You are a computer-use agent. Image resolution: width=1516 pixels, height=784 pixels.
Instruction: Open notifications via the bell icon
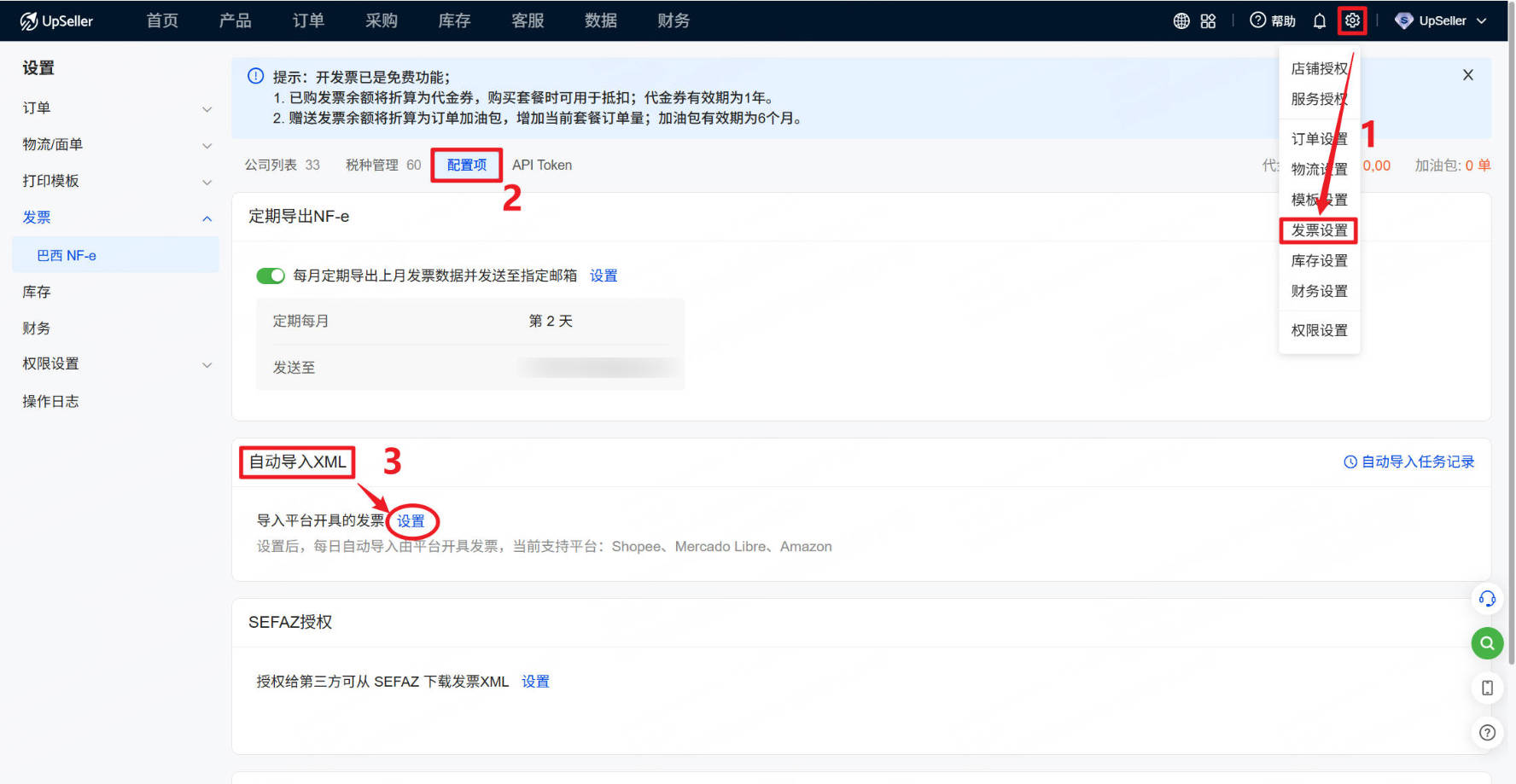[x=1320, y=20]
